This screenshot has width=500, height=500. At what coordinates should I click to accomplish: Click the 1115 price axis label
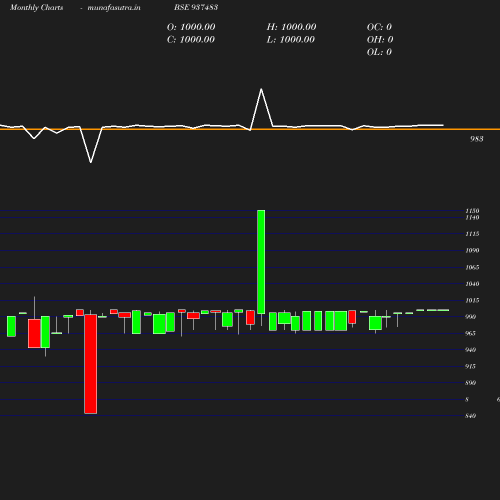pyautogui.click(x=472, y=234)
